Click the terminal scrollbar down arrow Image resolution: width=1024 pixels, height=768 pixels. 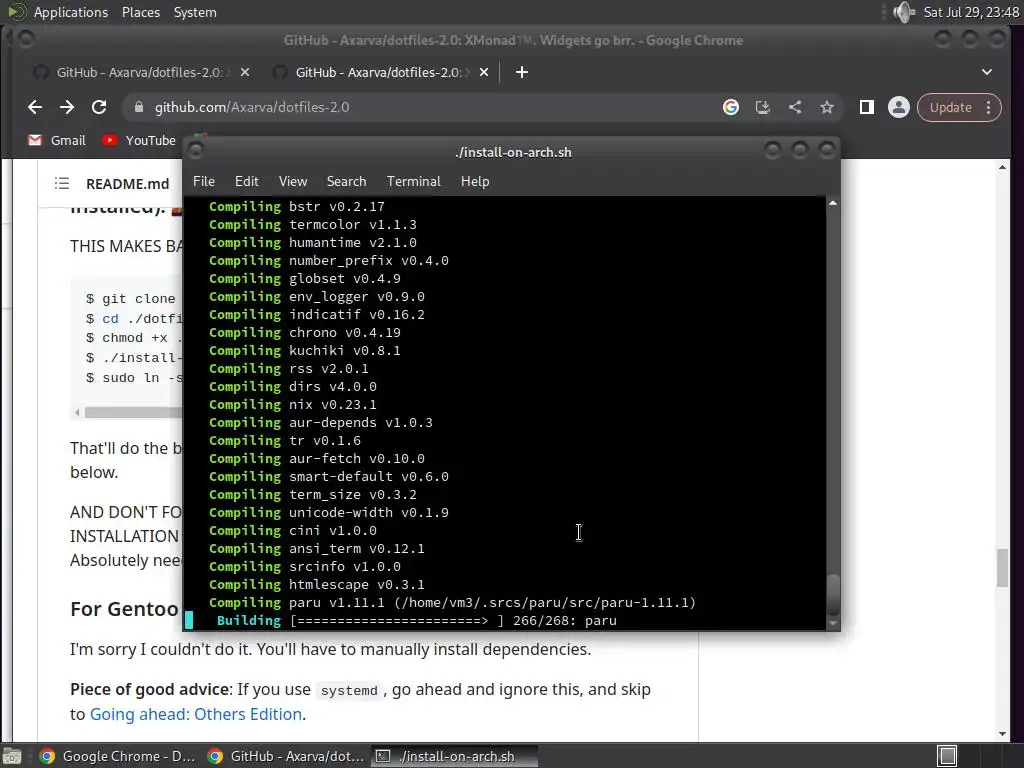(x=833, y=623)
